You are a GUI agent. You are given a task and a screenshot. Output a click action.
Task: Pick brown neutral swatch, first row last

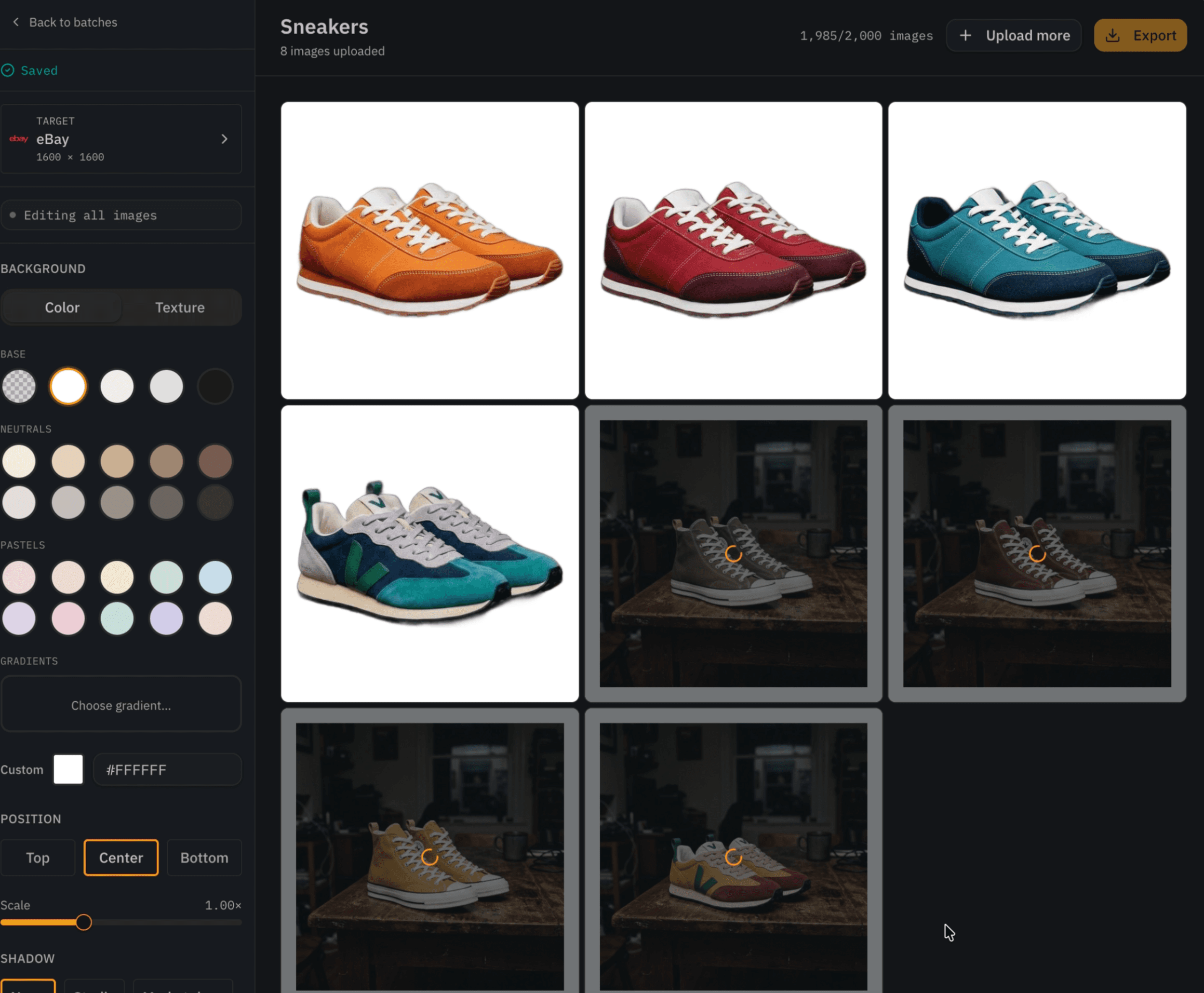pyautogui.click(x=215, y=461)
